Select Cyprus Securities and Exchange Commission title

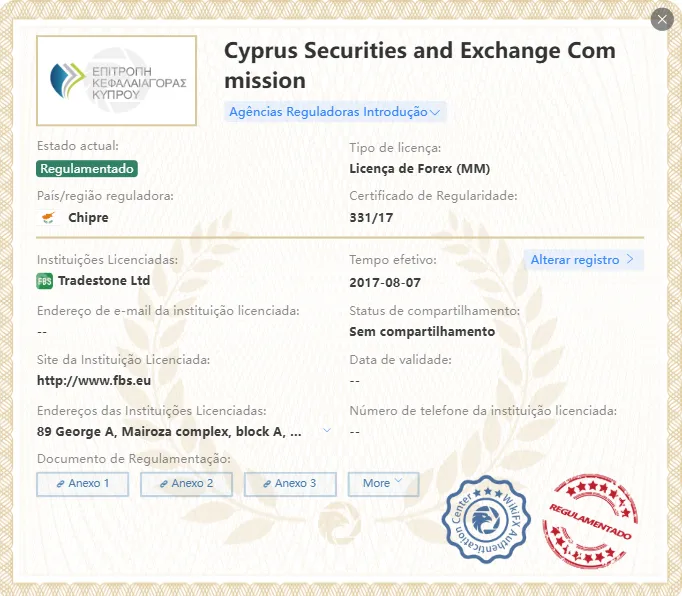[420, 65]
